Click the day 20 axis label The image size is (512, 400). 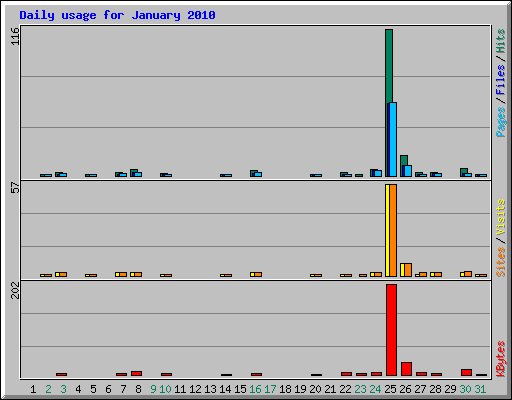(x=315, y=389)
